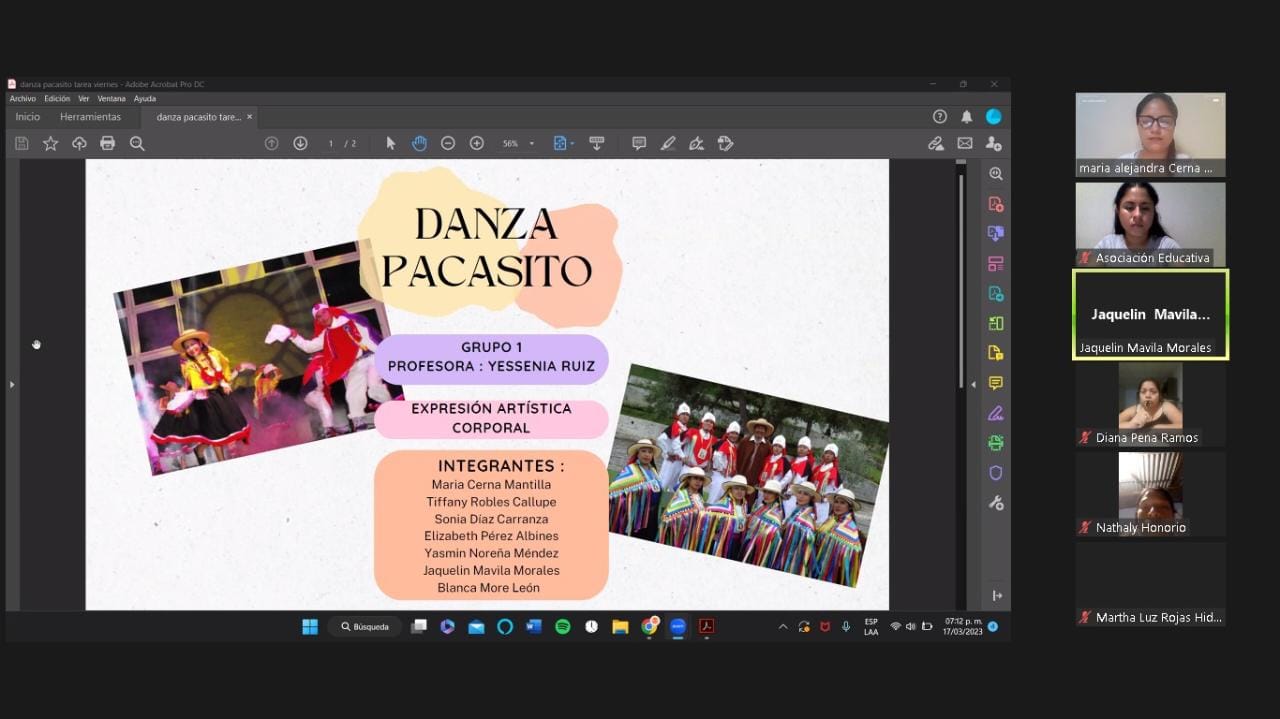Select Asociación Educativa participant video
The image size is (1280, 719).
[x=1150, y=225]
